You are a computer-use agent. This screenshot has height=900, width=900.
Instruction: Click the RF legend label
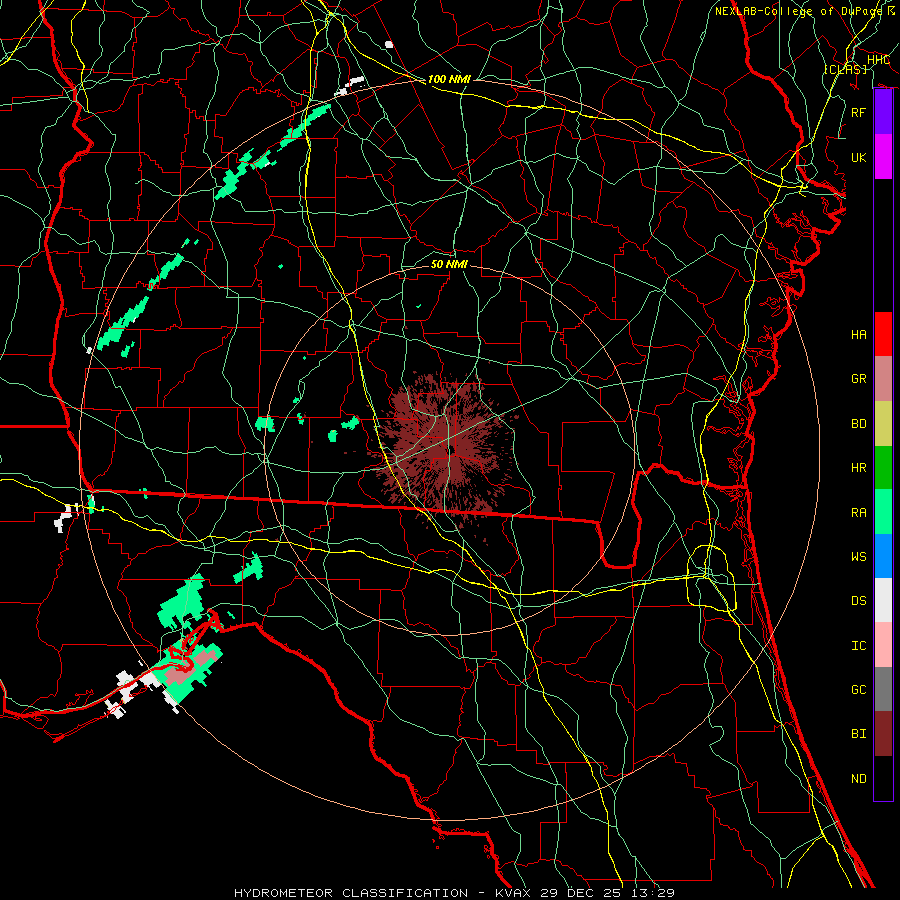coord(859,112)
